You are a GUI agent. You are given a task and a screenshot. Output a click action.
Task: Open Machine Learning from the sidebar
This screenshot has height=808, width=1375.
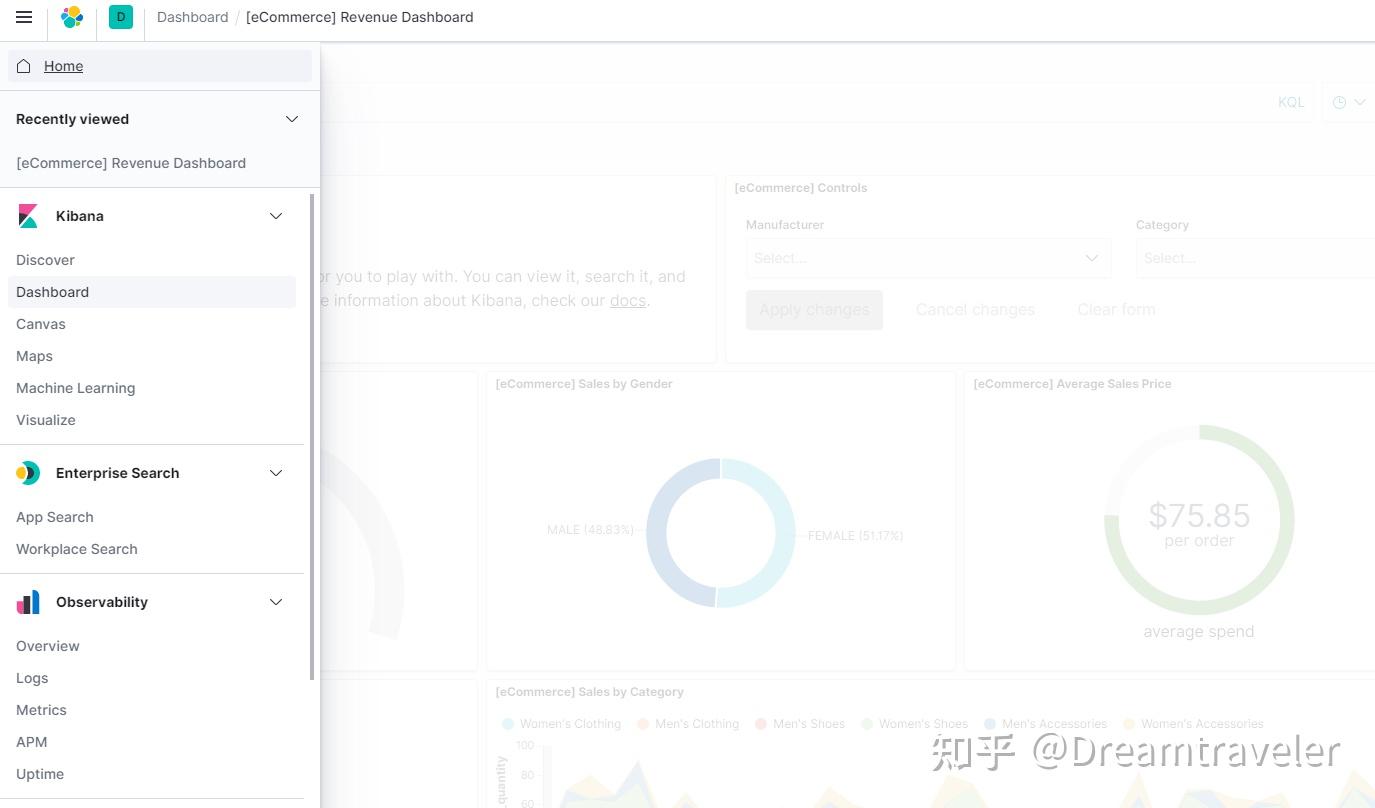tap(75, 388)
